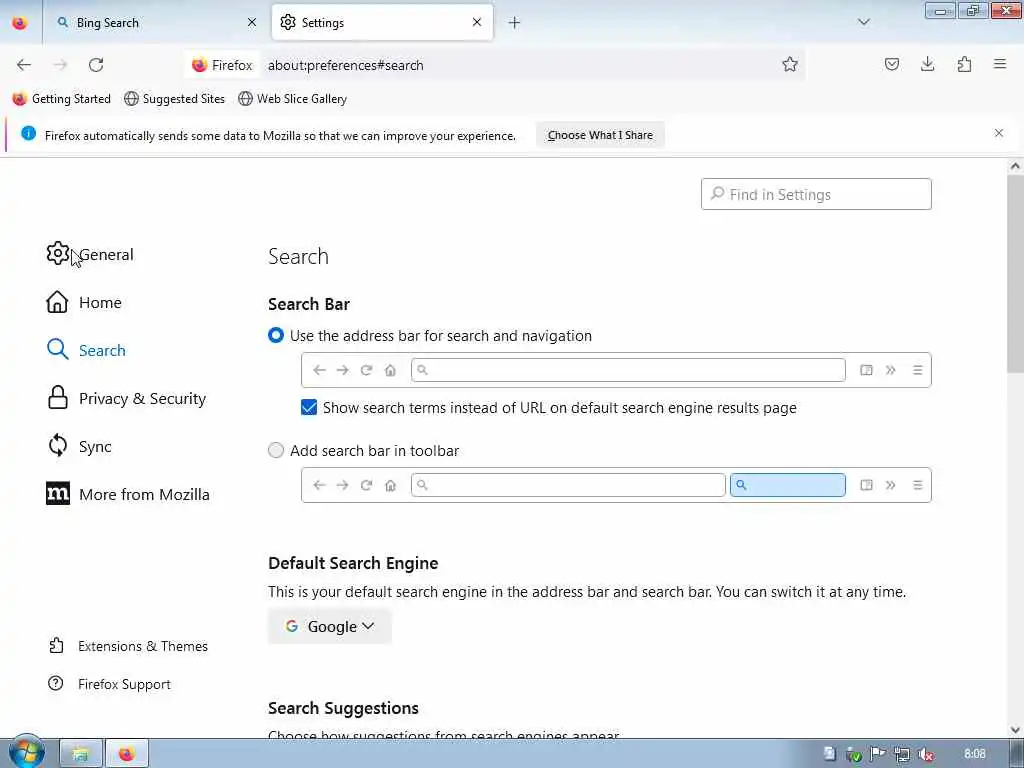Click the vertical scrollbar thumb
The image size is (1024, 768).
1015,273
